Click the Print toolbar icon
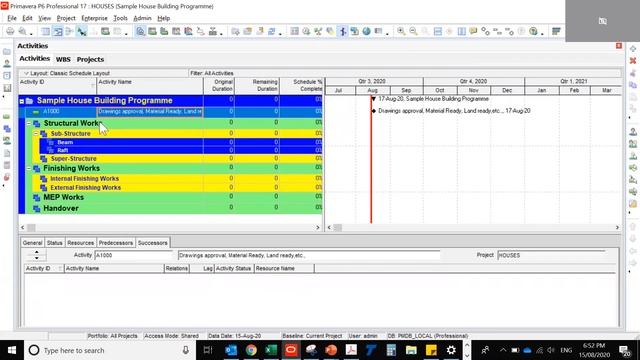640x360 pixels. pos(10,31)
